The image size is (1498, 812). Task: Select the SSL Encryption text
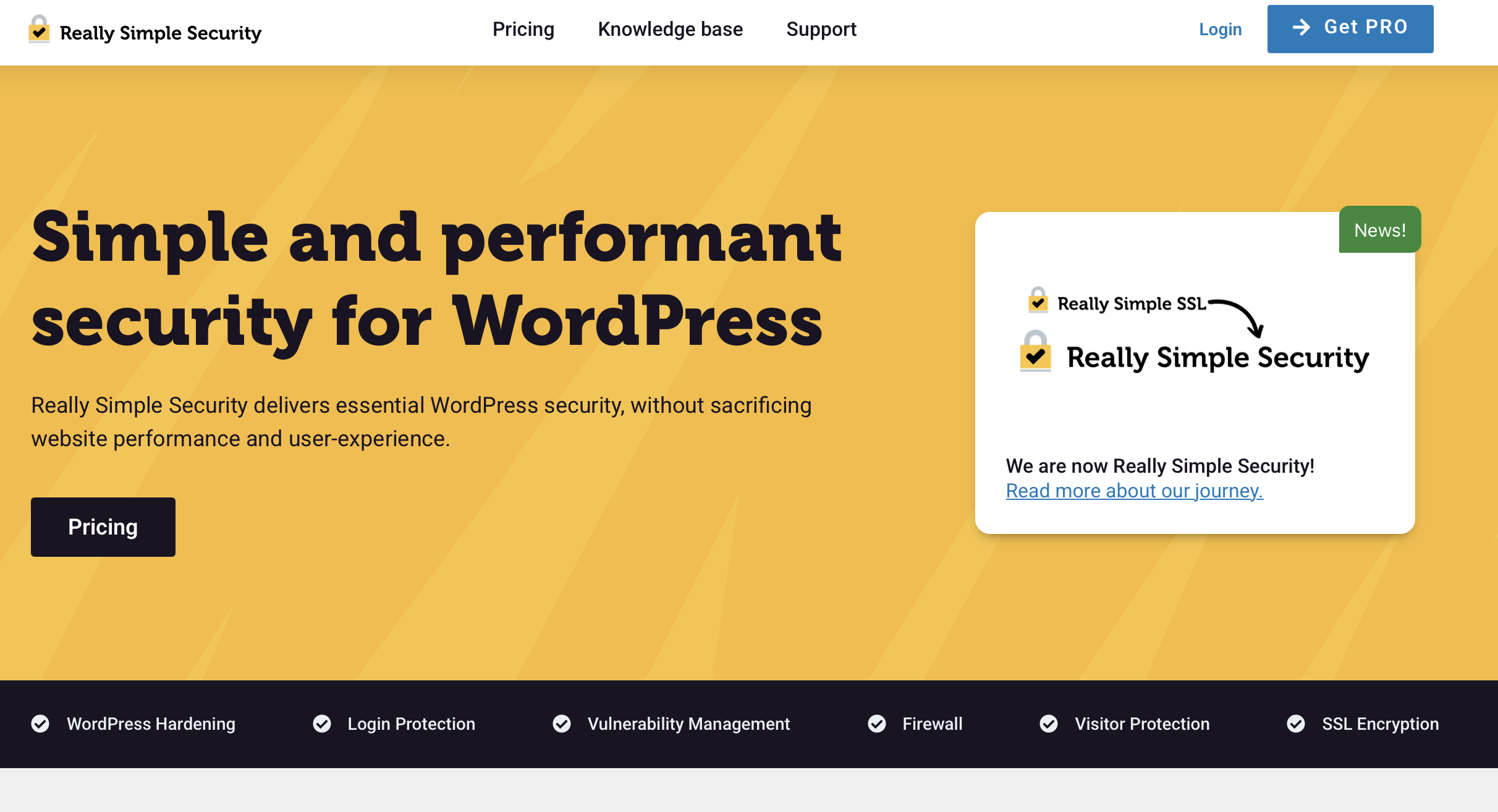coord(1381,724)
